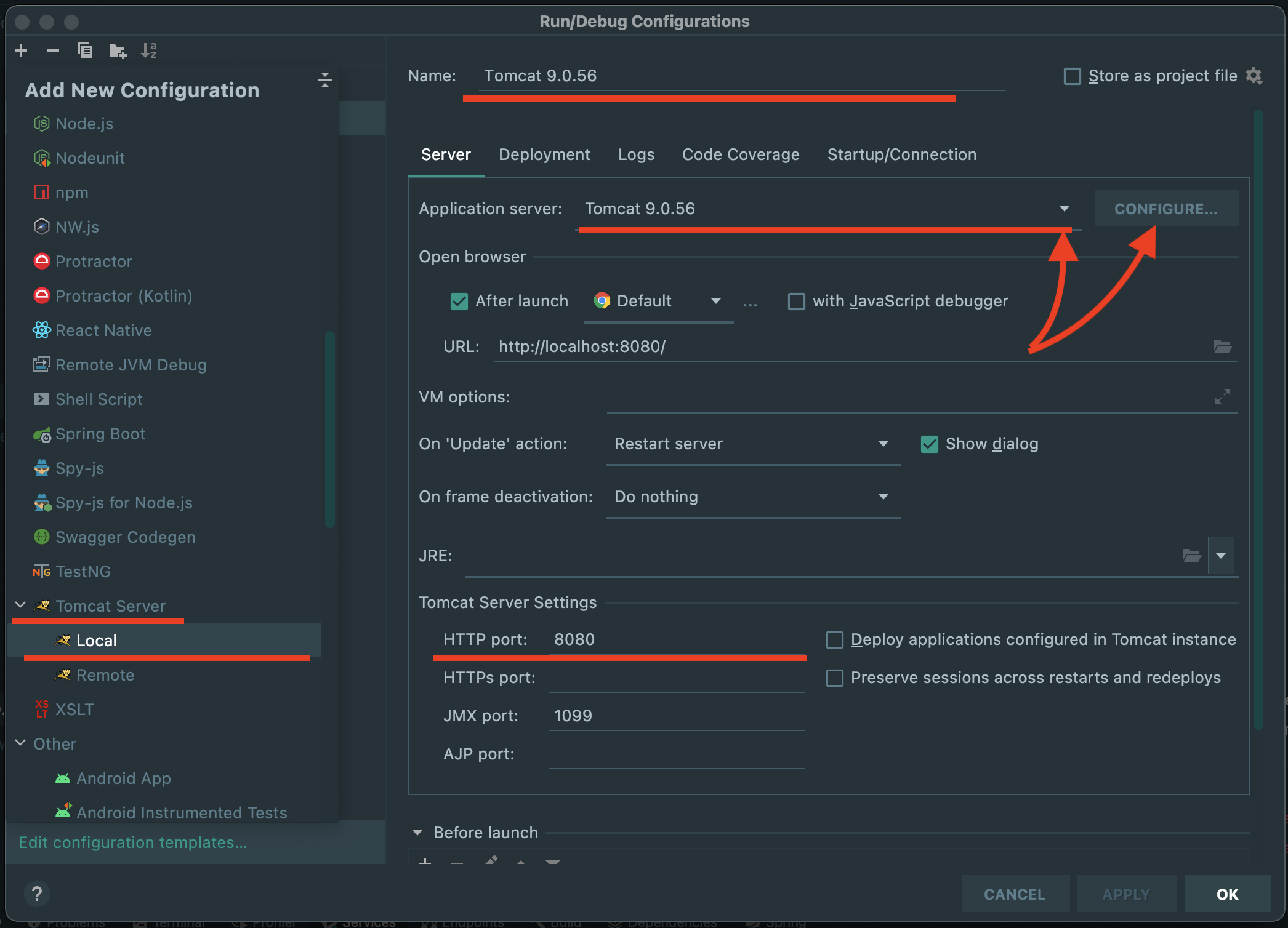Screen dimensions: 1288x928
Task: Click the Add New Configuration plus icon
Action: coord(21,50)
